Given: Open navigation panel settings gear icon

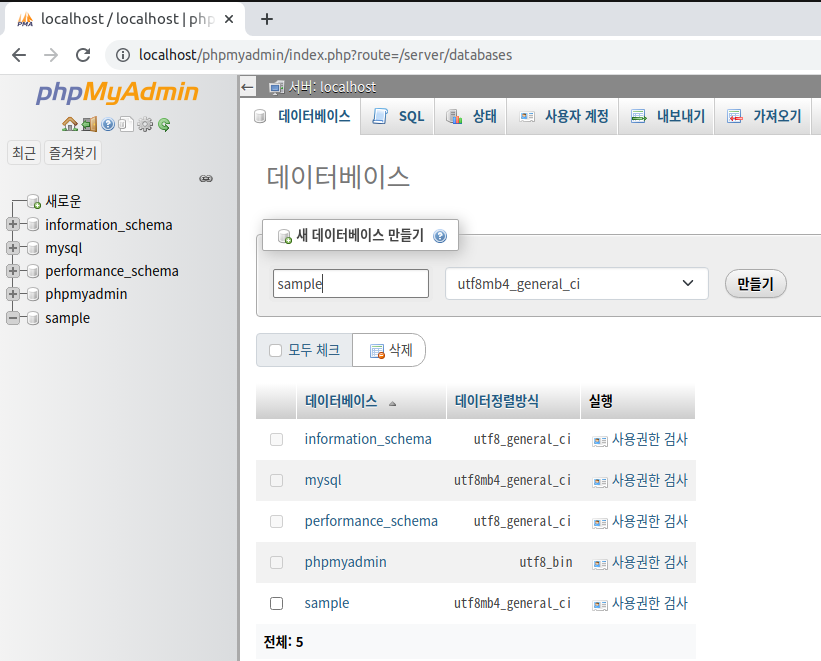Looking at the screenshot, I should (x=145, y=124).
